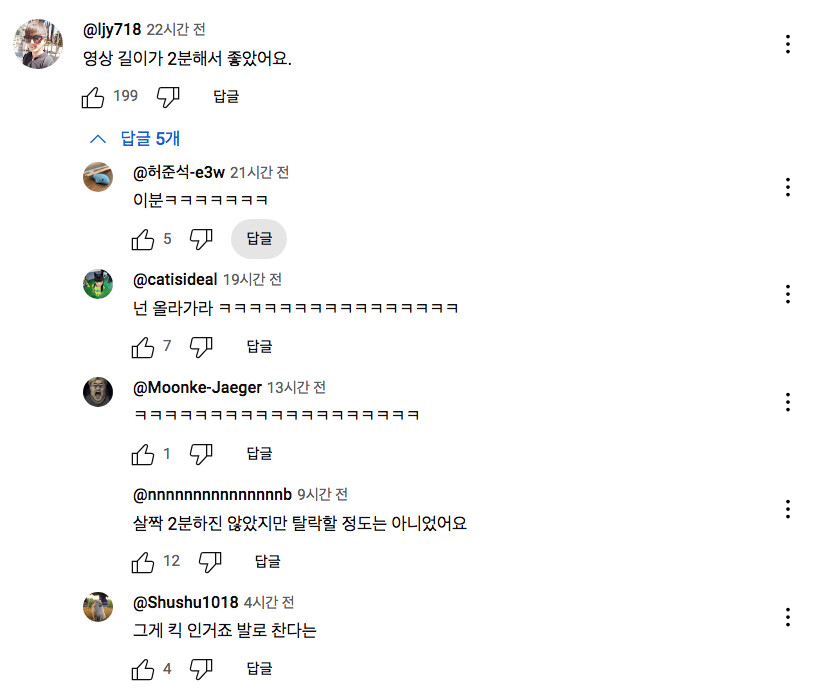
Task: Dislike the reply by @catisideal
Action: pyautogui.click(x=202, y=347)
